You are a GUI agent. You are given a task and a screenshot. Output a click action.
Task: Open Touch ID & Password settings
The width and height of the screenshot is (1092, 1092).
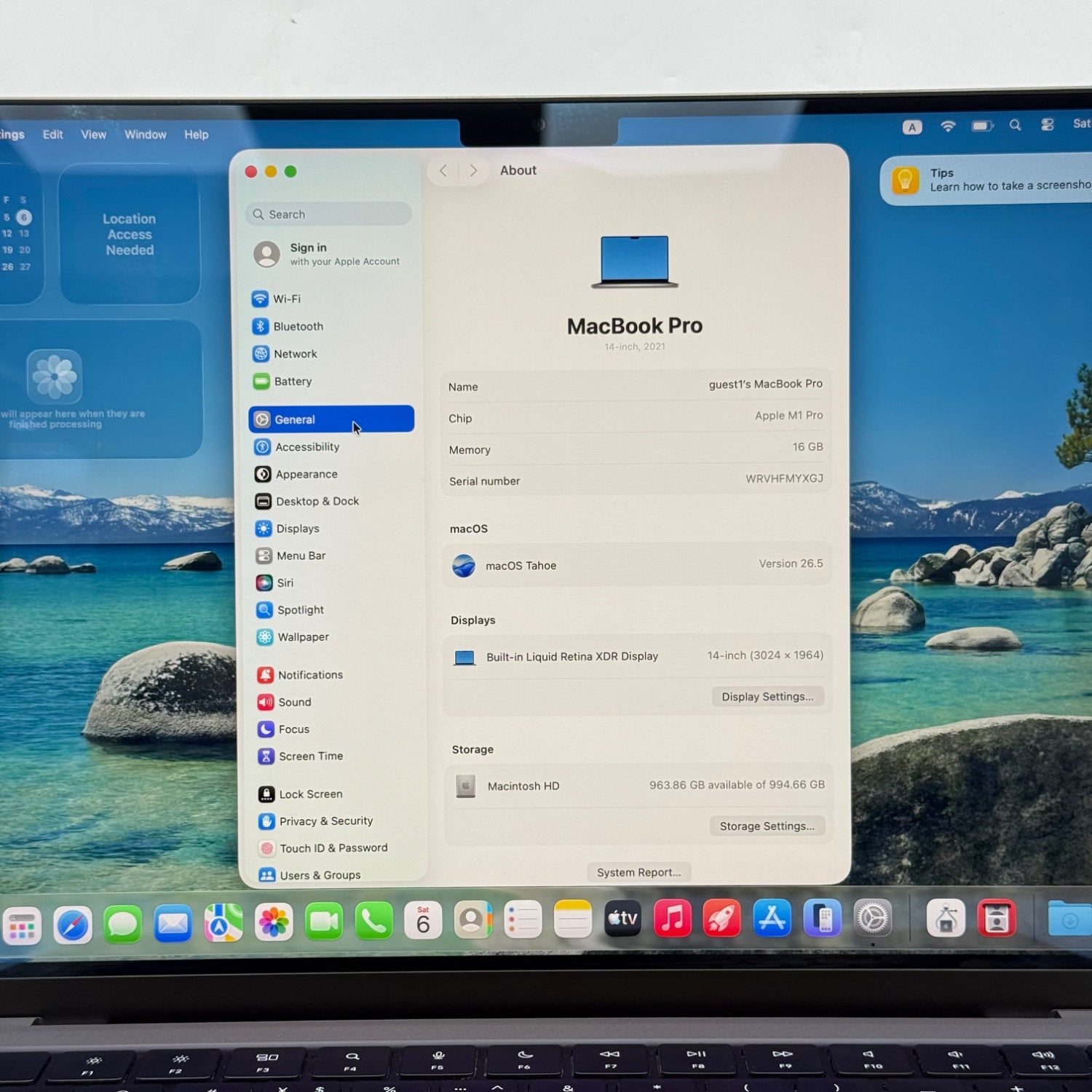click(336, 848)
